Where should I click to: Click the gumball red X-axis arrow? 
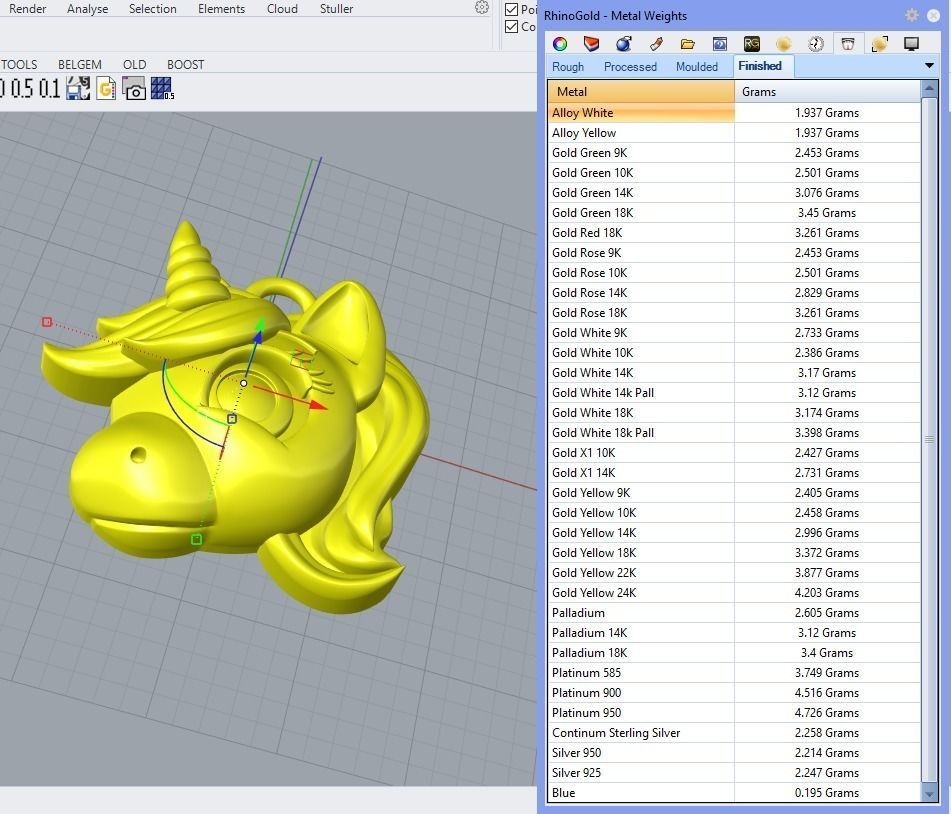click(317, 405)
